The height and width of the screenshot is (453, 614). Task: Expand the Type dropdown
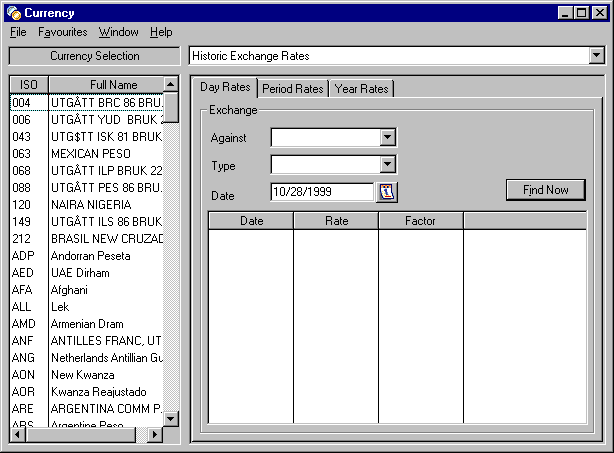[388, 165]
